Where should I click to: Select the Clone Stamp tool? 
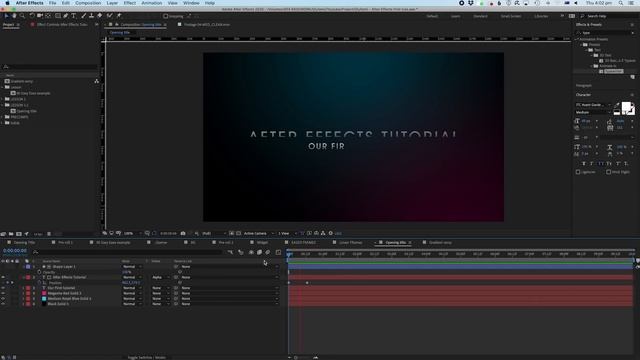91,16
